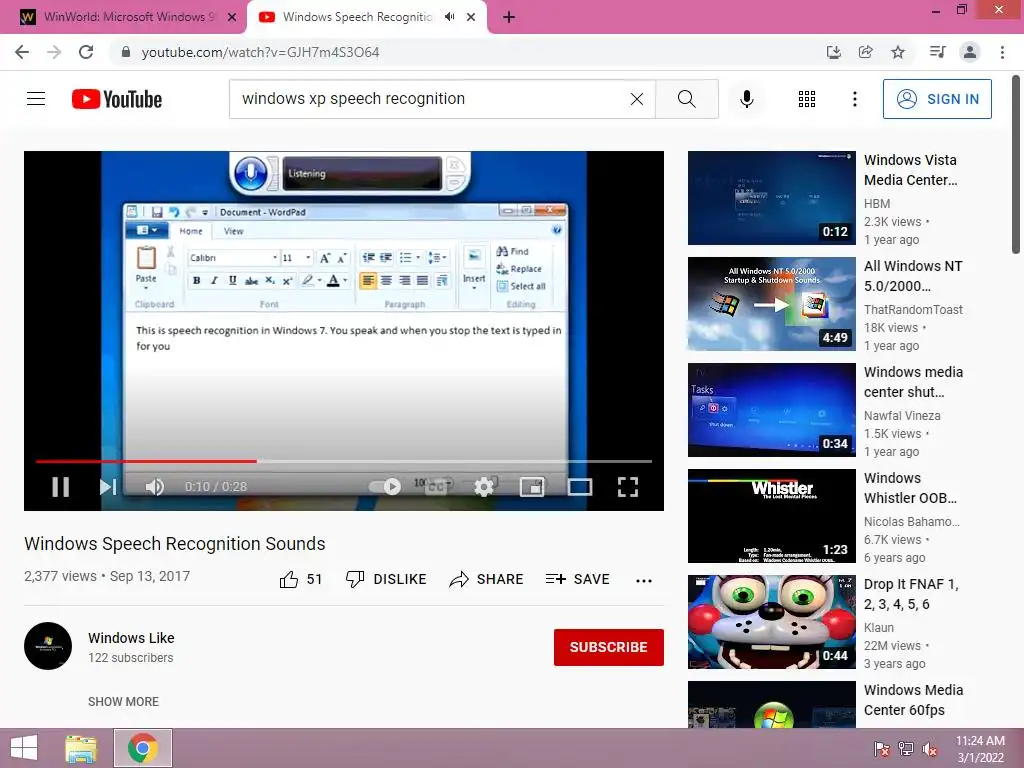
Task: Skip to the next video
Action: 108,487
